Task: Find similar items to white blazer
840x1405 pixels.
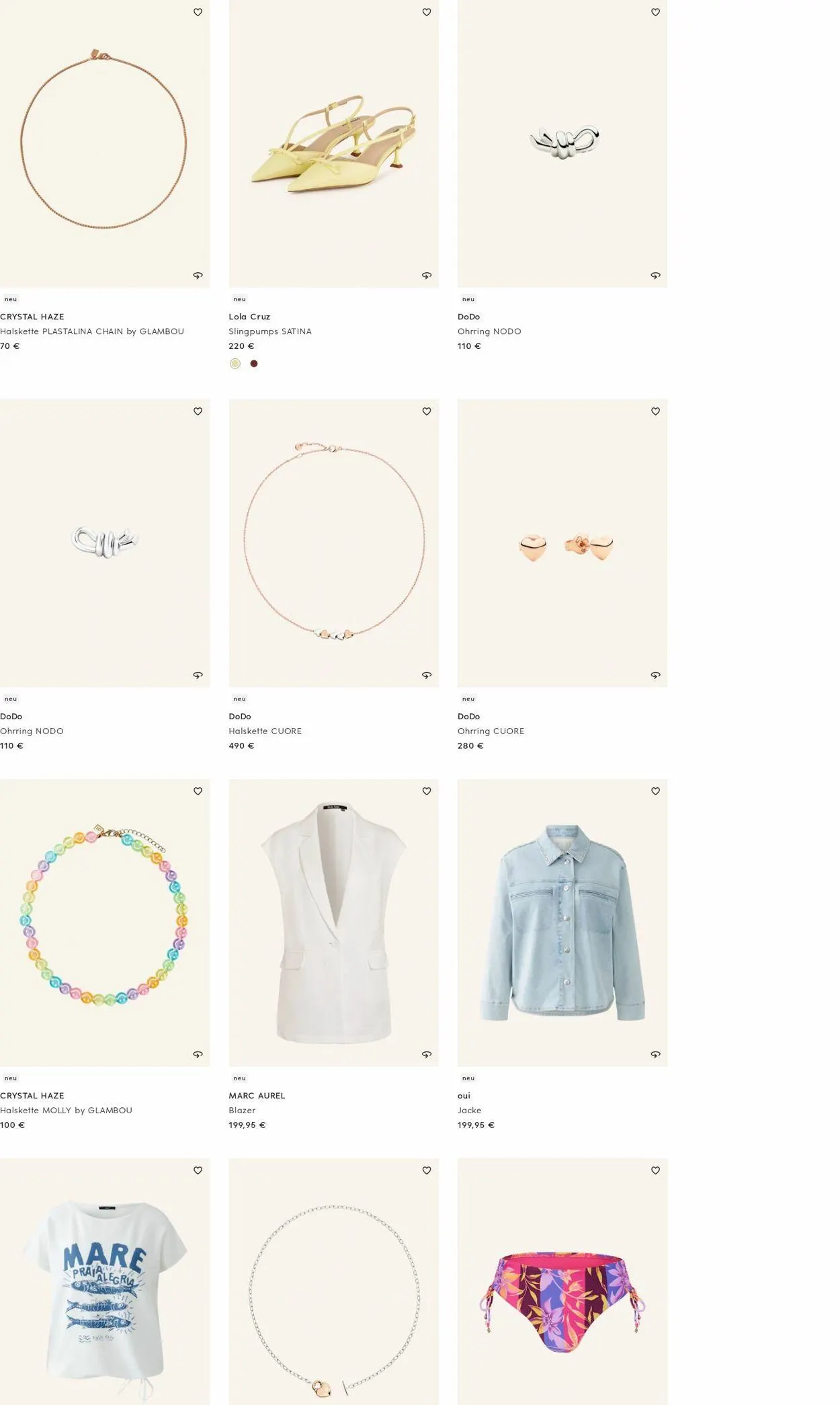Action: (426, 1054)
